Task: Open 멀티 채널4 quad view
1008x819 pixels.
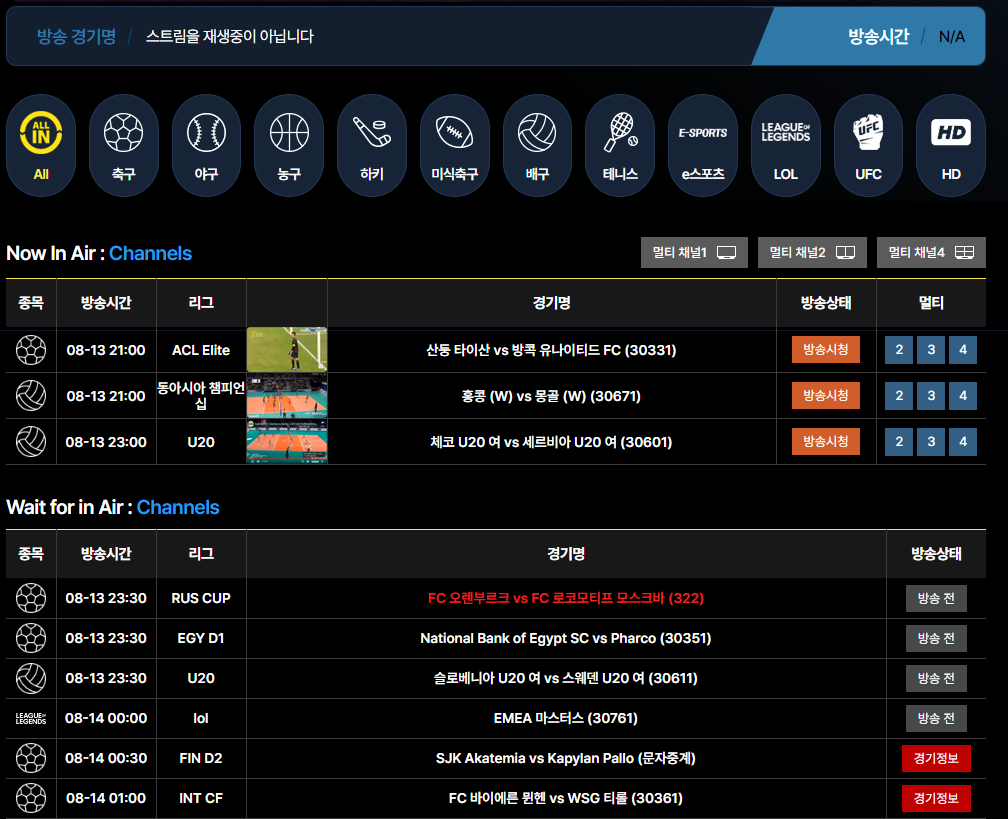Action: pyautogui.click(x=932, y=253)
